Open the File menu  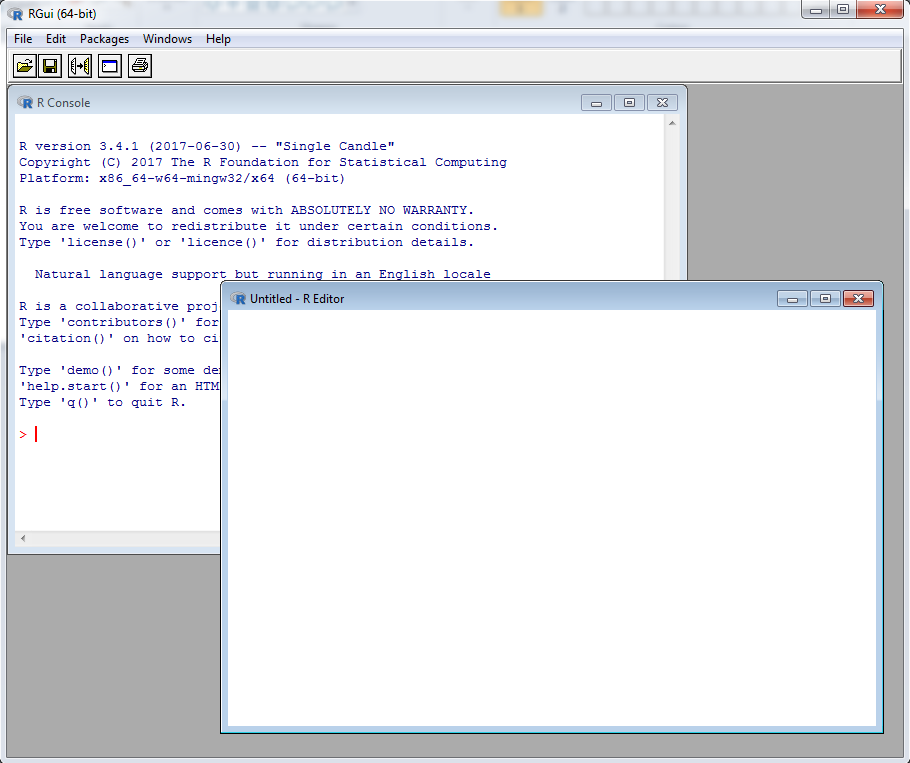[22, 39]
